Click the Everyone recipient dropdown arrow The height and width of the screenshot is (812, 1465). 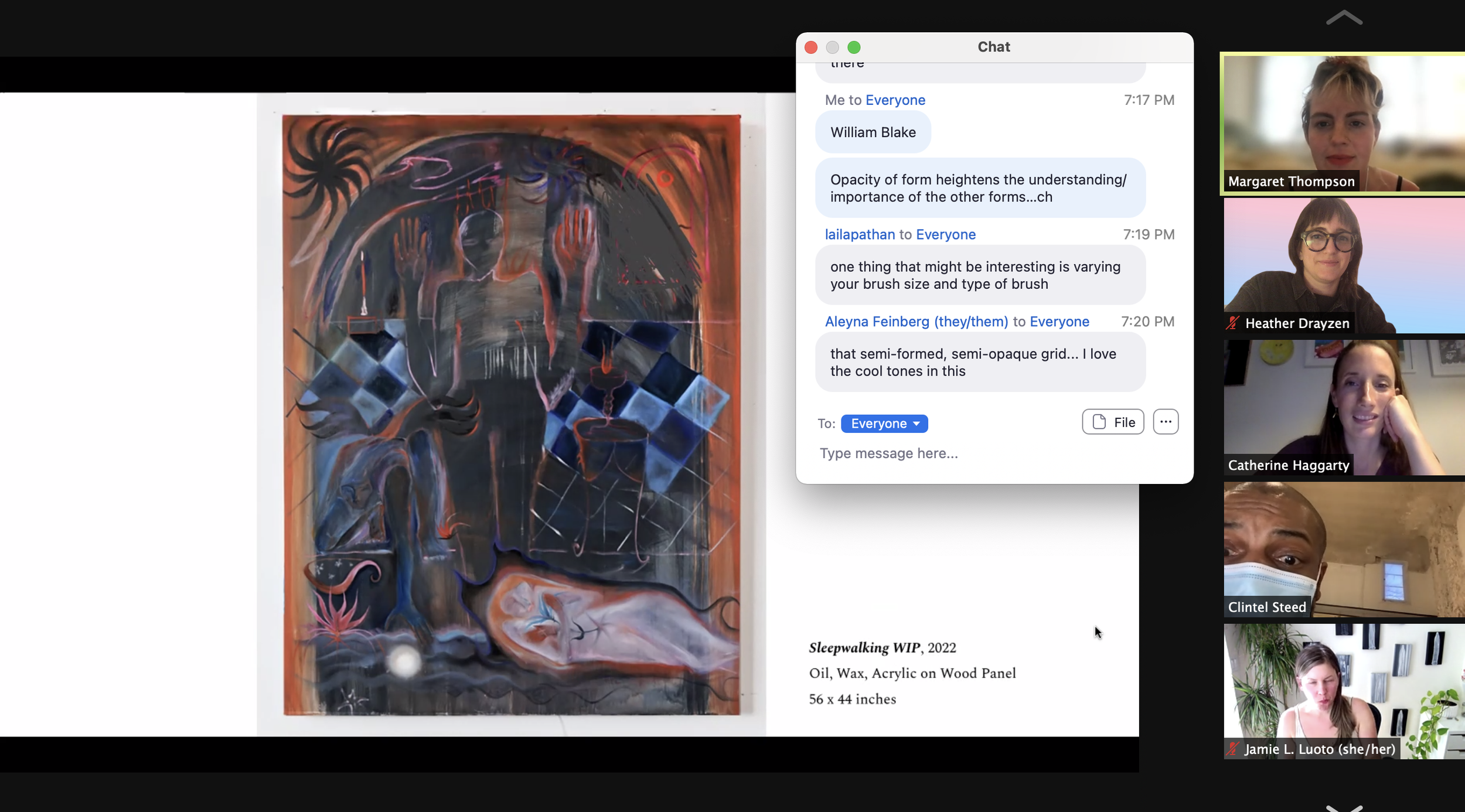(916, 423)
